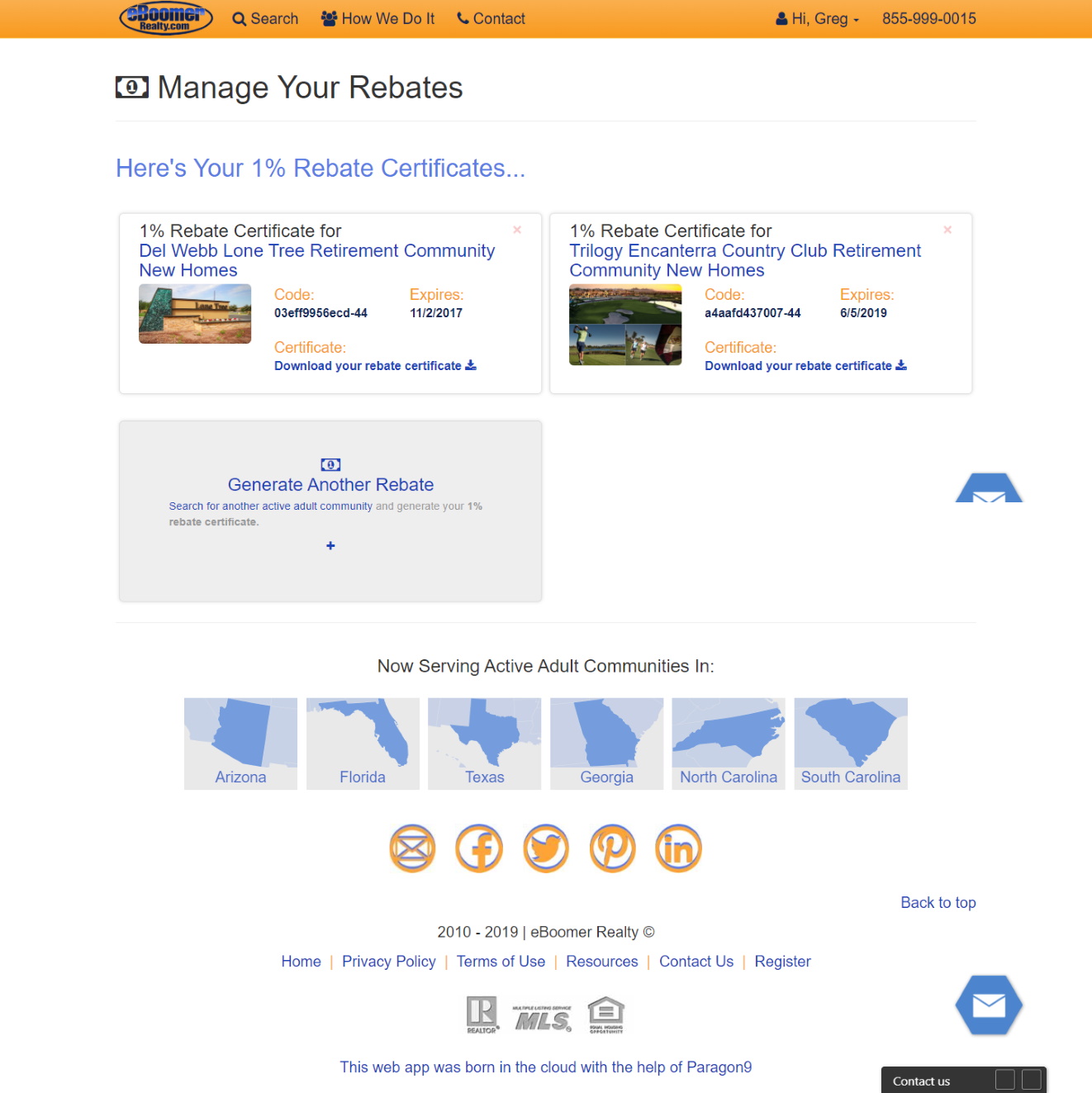Image resolution: width=1092 pixels, height=1093 pixels.
Task: Select the Texas state map tile
Action: (485, 744)
